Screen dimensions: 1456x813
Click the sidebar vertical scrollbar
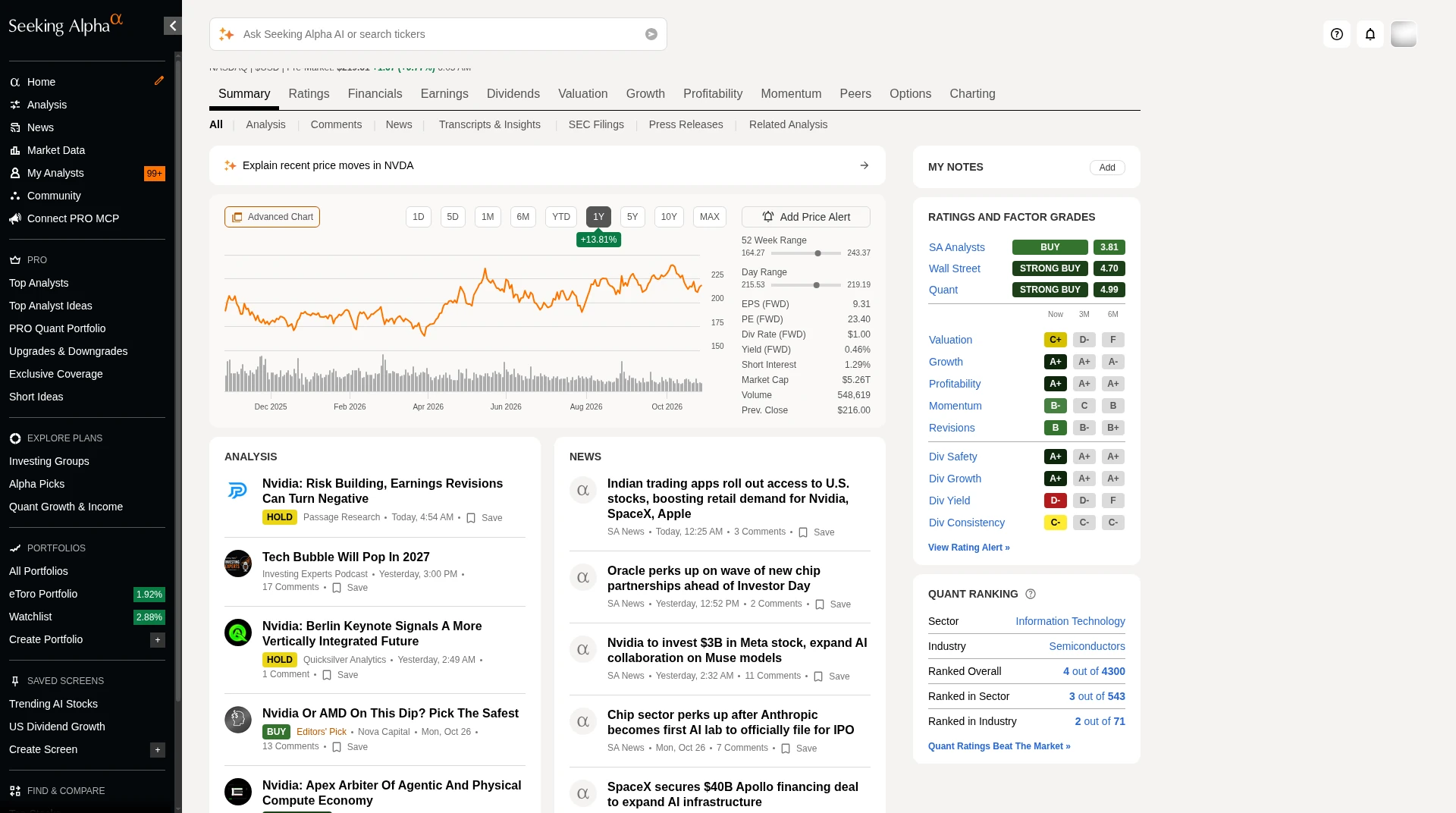pos(178,379)
